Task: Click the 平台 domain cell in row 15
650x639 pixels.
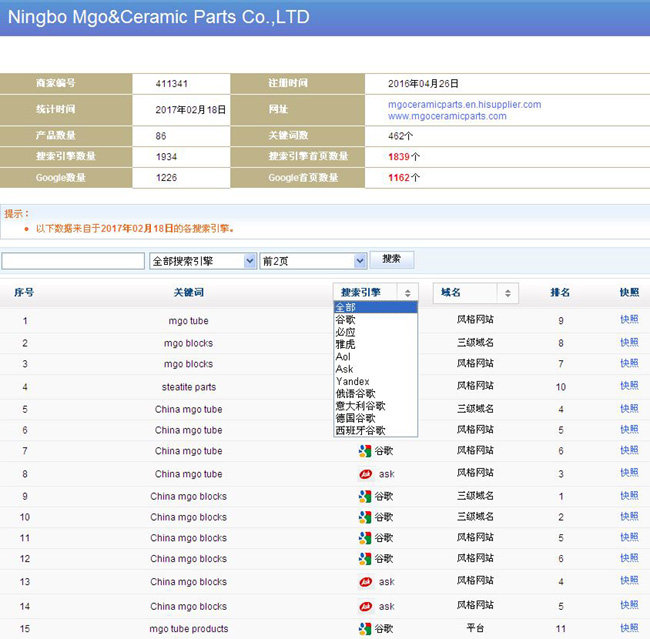Action: pyautogui.click(x=475, y=628)
